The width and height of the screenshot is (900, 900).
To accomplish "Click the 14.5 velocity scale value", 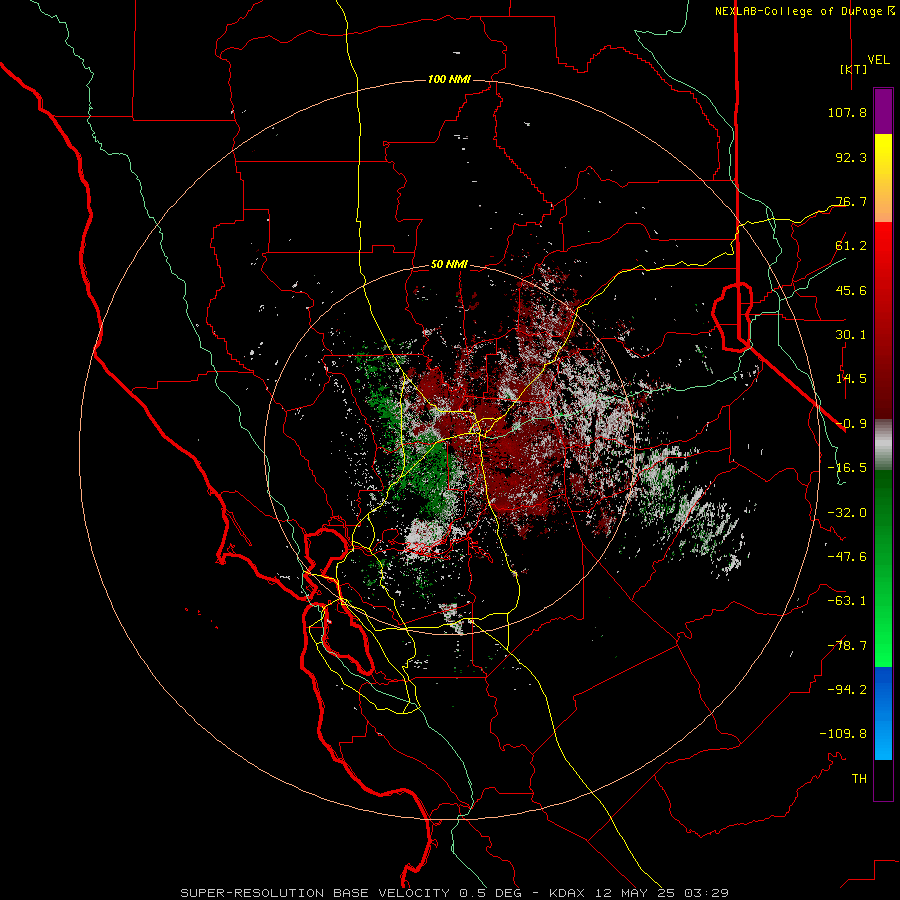I will pyautogui.click(x=851, y=379).
